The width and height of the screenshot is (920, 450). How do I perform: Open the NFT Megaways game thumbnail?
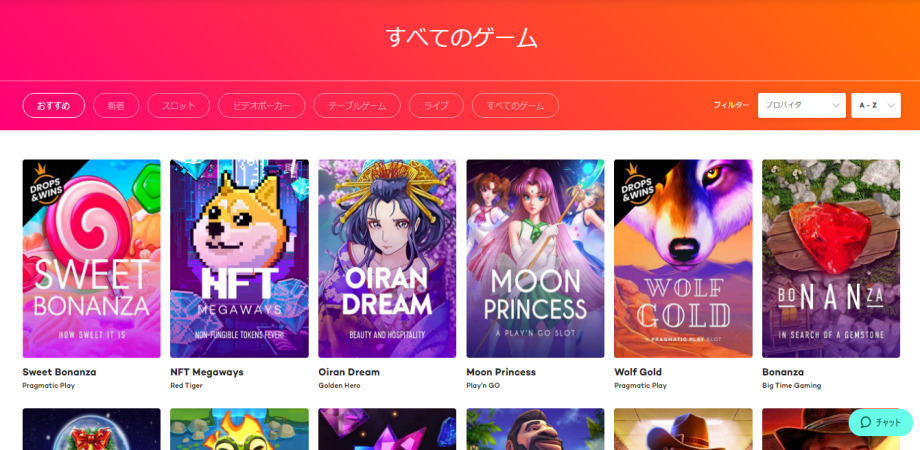pyautogui.click(x=239, y=259)
